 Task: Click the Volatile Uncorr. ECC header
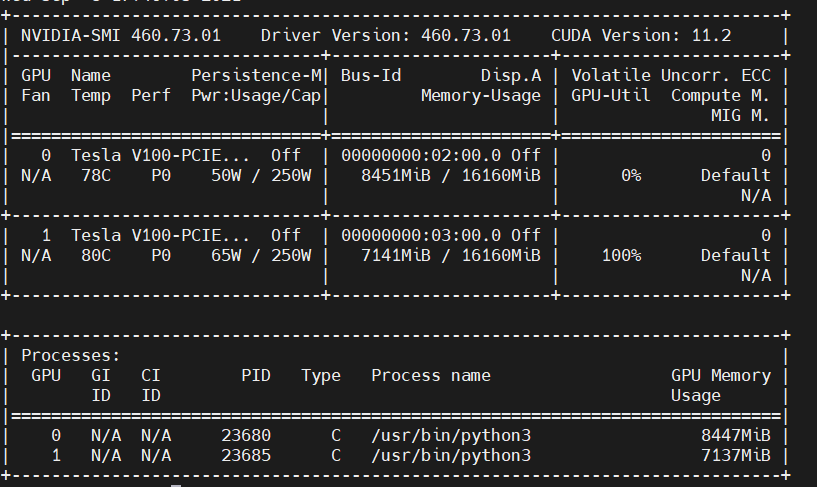671,76
